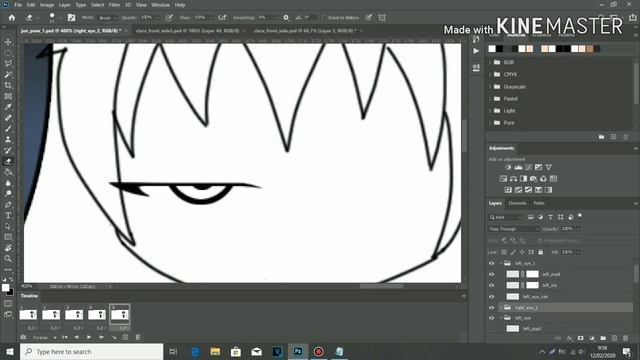
Task: Select the Horizontal Type tool
Action: 8,216
